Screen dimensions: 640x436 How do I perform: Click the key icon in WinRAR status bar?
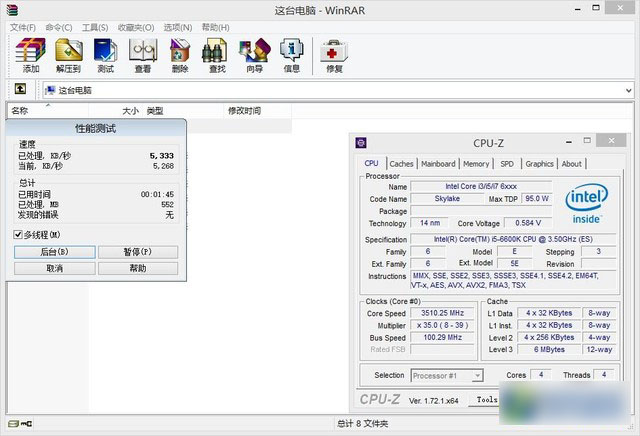click(27, 424)
